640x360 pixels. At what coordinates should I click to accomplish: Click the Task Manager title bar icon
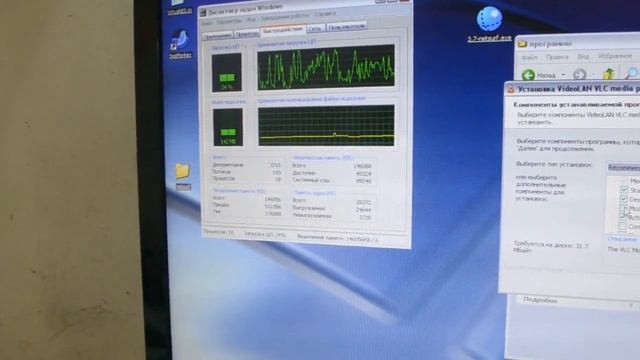(x=203, y=13)
